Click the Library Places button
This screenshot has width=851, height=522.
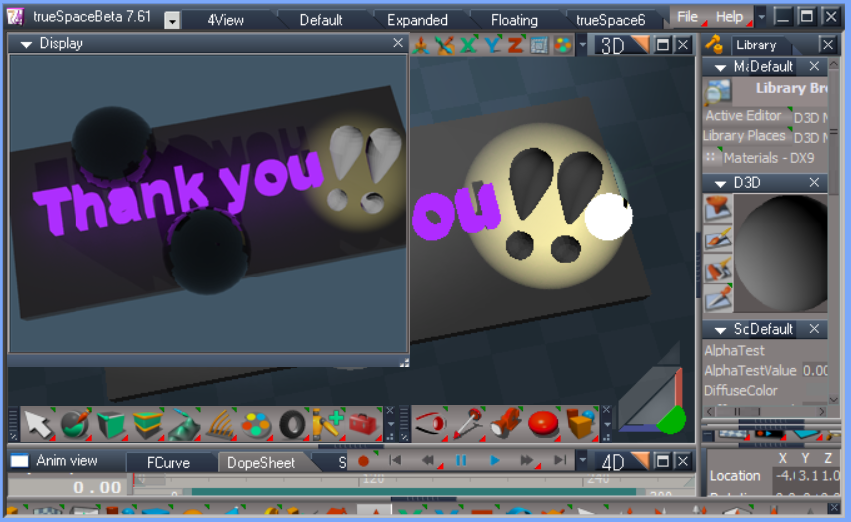tap(745, 136)
